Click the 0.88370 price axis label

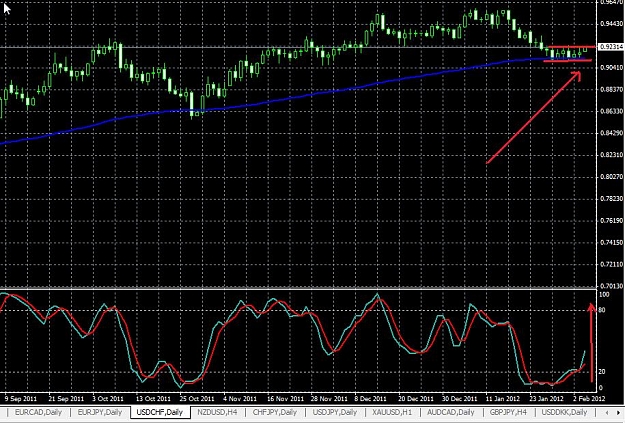[x=612, y=89]
